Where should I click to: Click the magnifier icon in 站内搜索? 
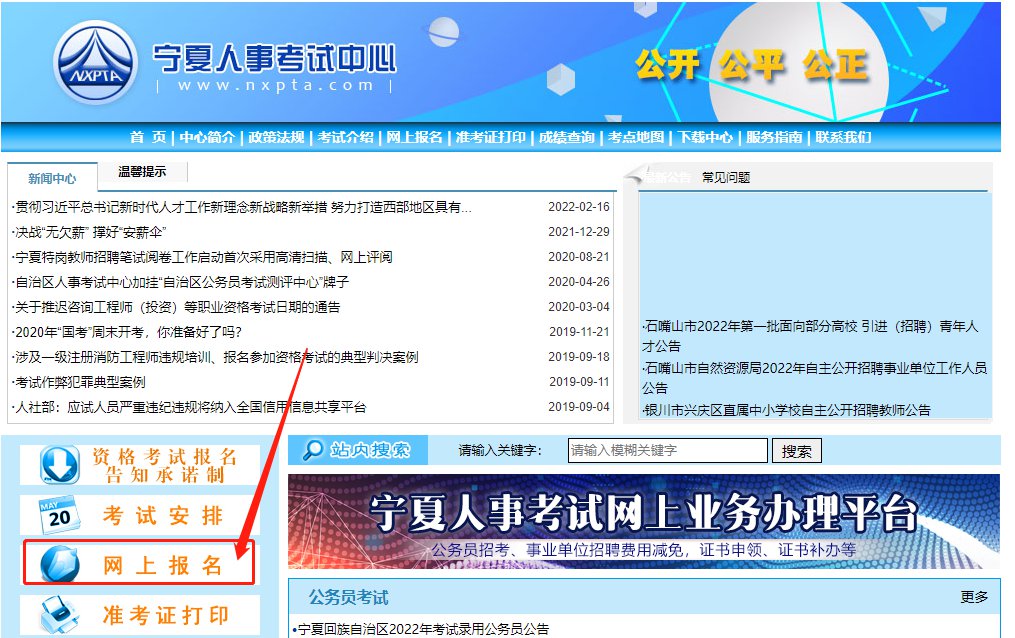313,450
